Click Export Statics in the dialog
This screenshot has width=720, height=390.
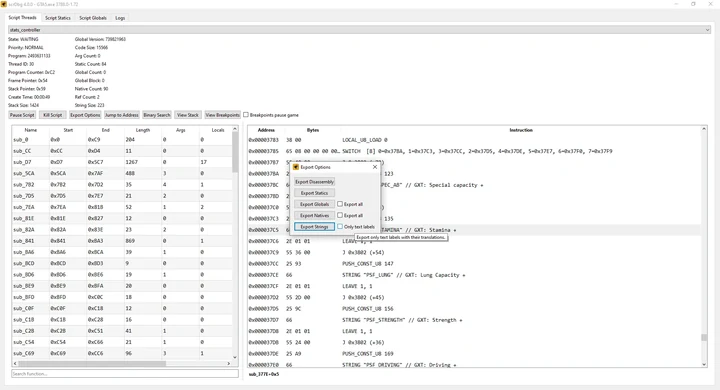(x=315, y=193)
